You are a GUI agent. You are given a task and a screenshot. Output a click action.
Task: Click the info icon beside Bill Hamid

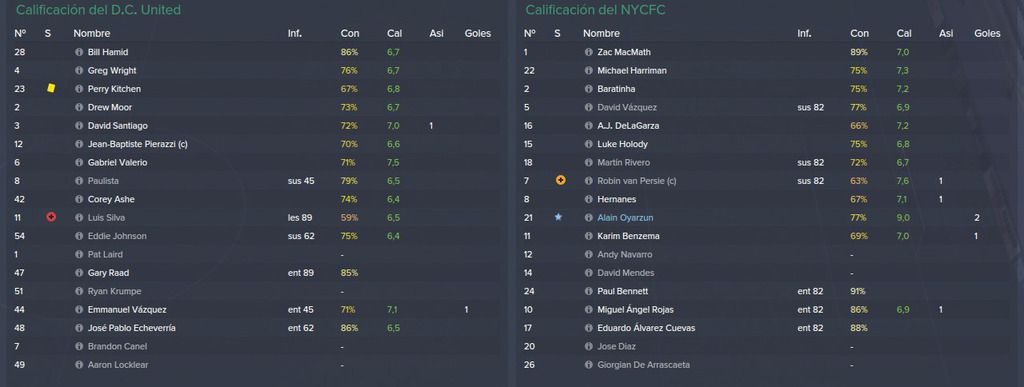[79, 52]
